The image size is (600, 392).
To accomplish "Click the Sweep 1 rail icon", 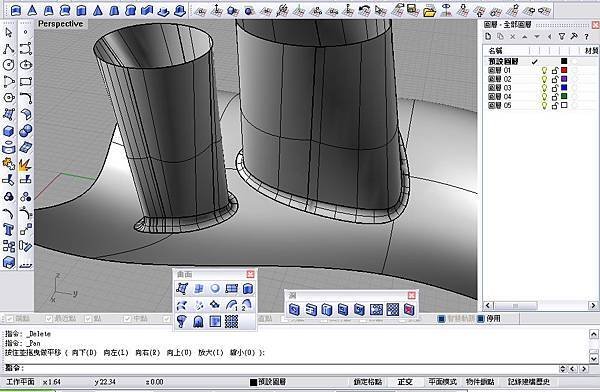I will pyautogui.click(x=231, y=305).
